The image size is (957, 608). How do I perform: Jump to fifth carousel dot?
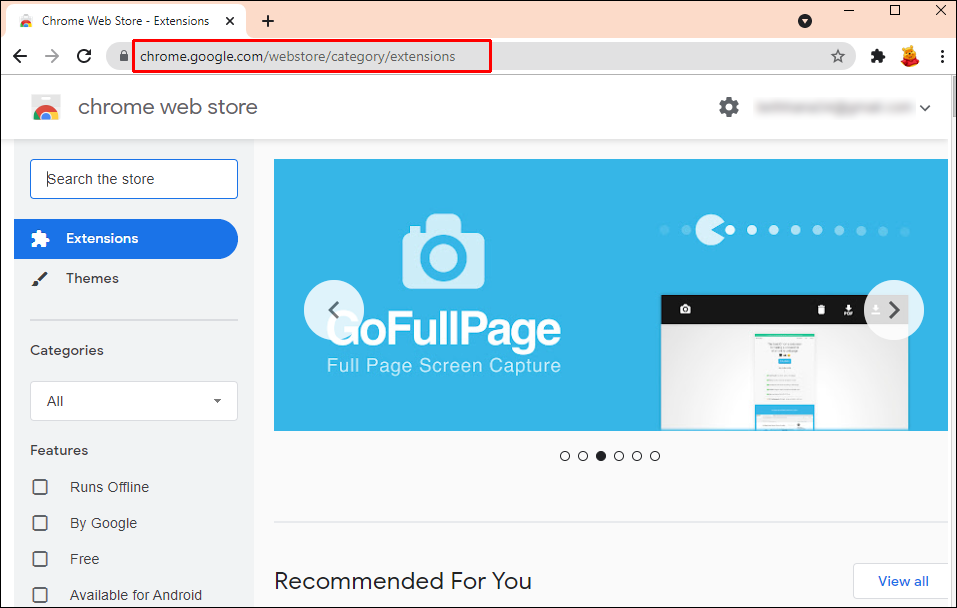[637, 456]
